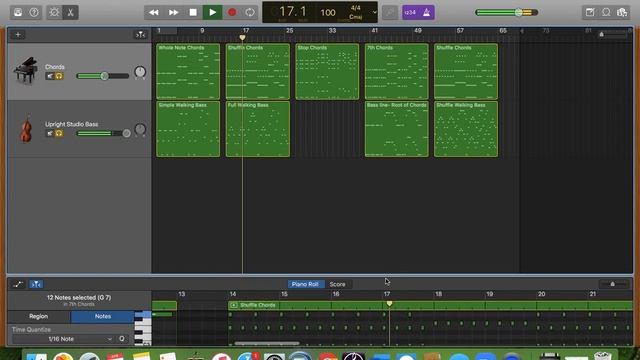Viewport: 640px width, 360px height.
Task: Click the piano keyboard in the editor
Action: pyautogui.click(x=143, y=328)
